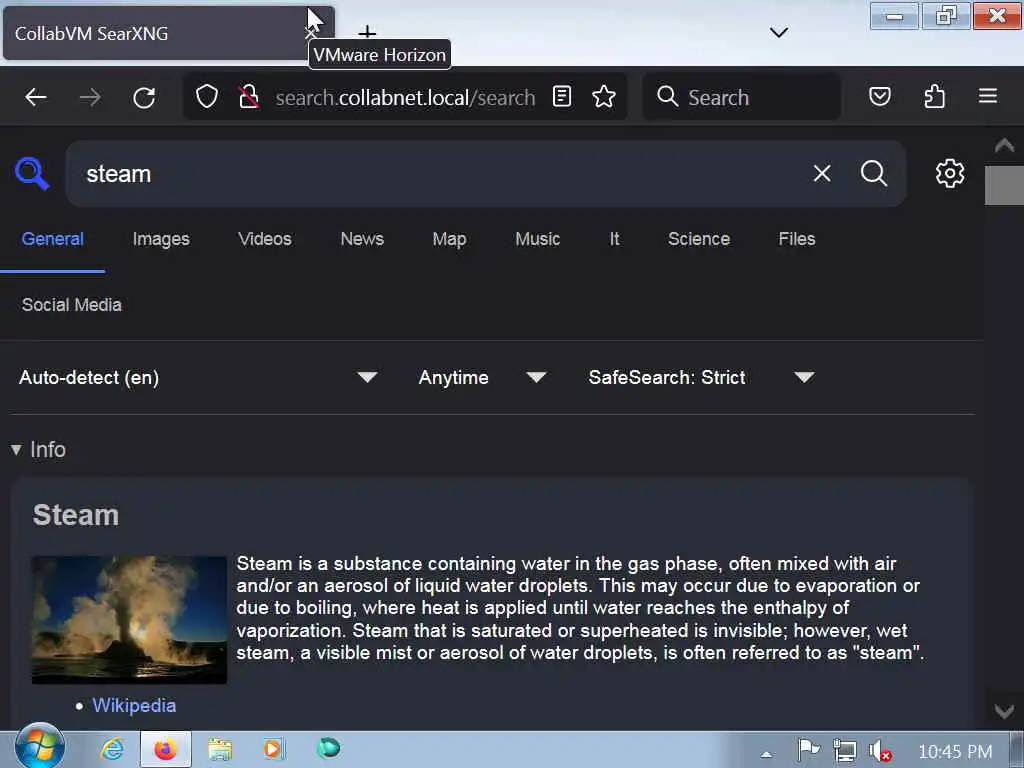Click the page scrollbar thumb
The height and width of the screenshot is (768, 1024).
1004,185
